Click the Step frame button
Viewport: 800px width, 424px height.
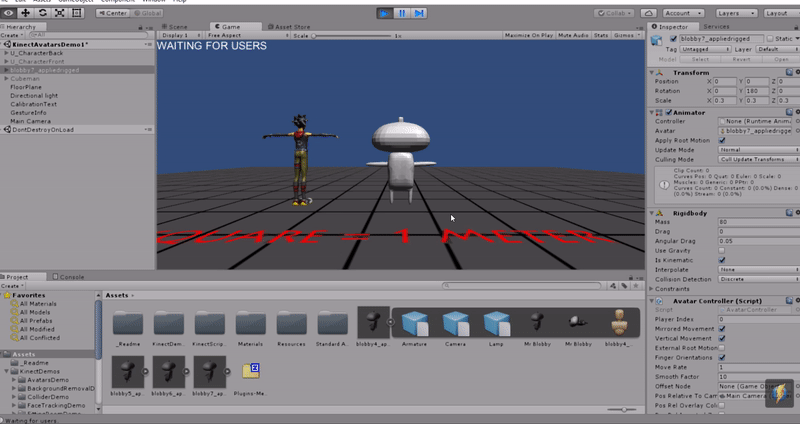419,13
